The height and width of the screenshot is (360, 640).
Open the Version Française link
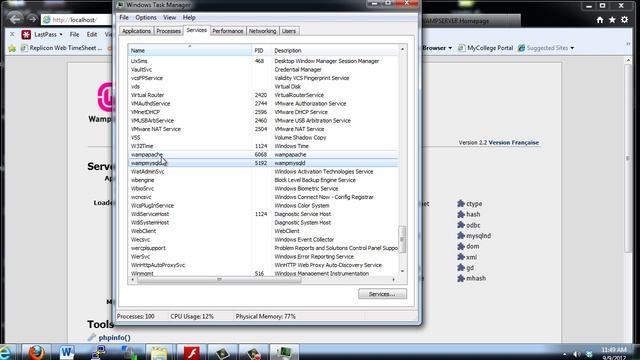514,142
